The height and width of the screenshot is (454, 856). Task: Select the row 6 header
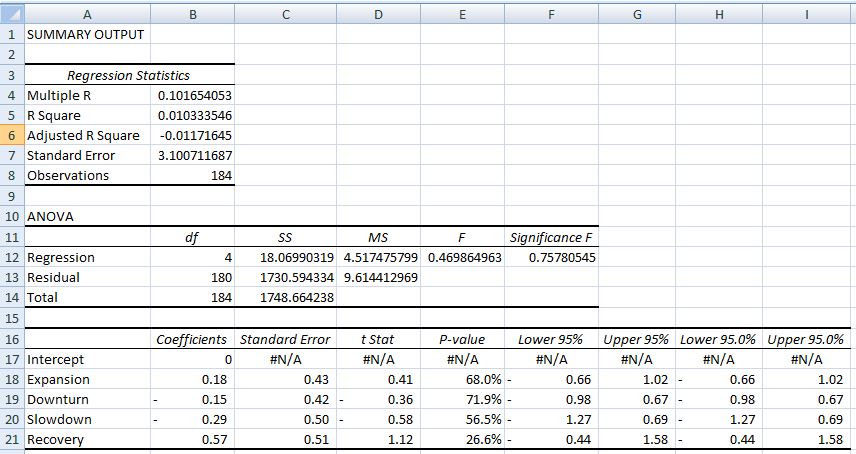[x=11, y=135]
